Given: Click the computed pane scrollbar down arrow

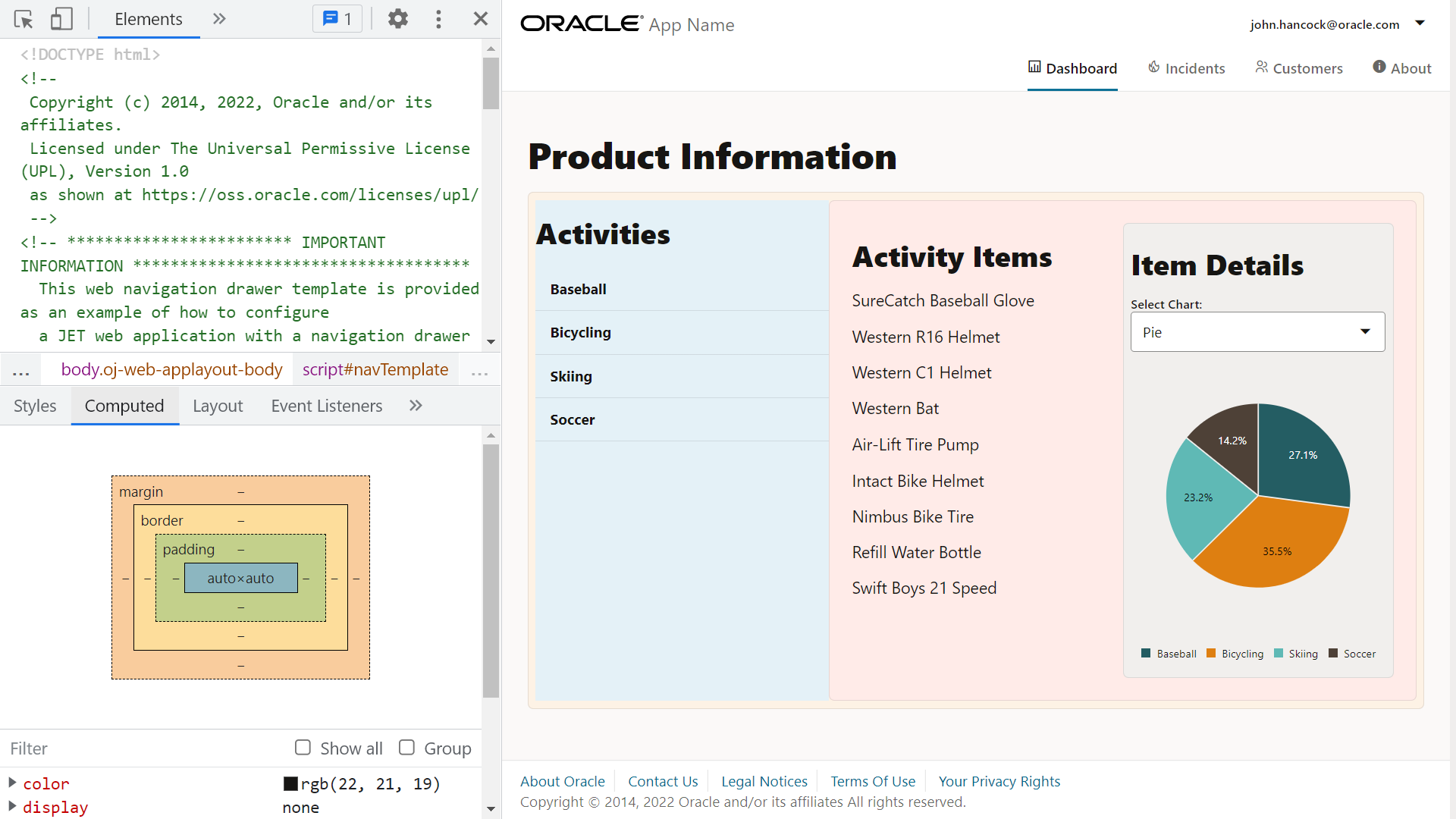Looking at the screenshot, I should (491, 809).
